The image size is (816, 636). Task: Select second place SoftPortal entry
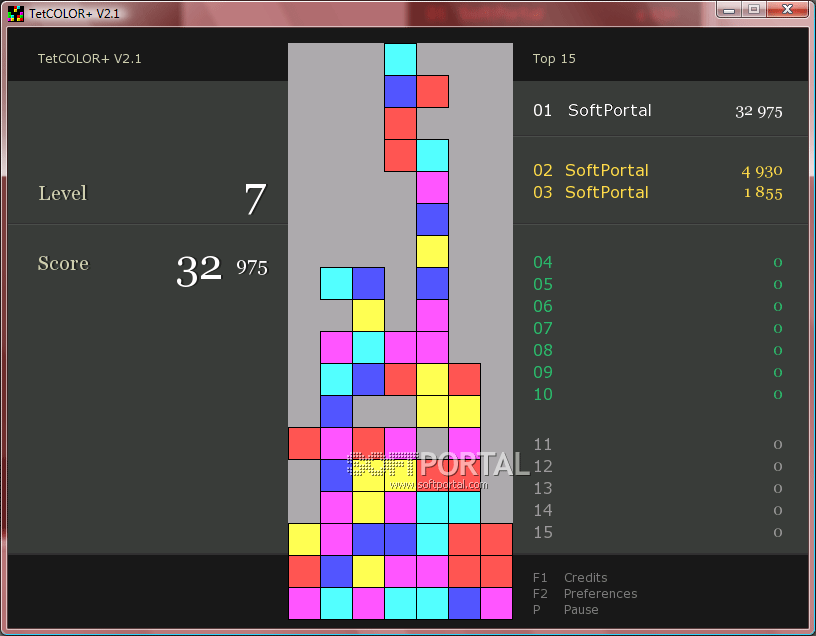point(657,170)
